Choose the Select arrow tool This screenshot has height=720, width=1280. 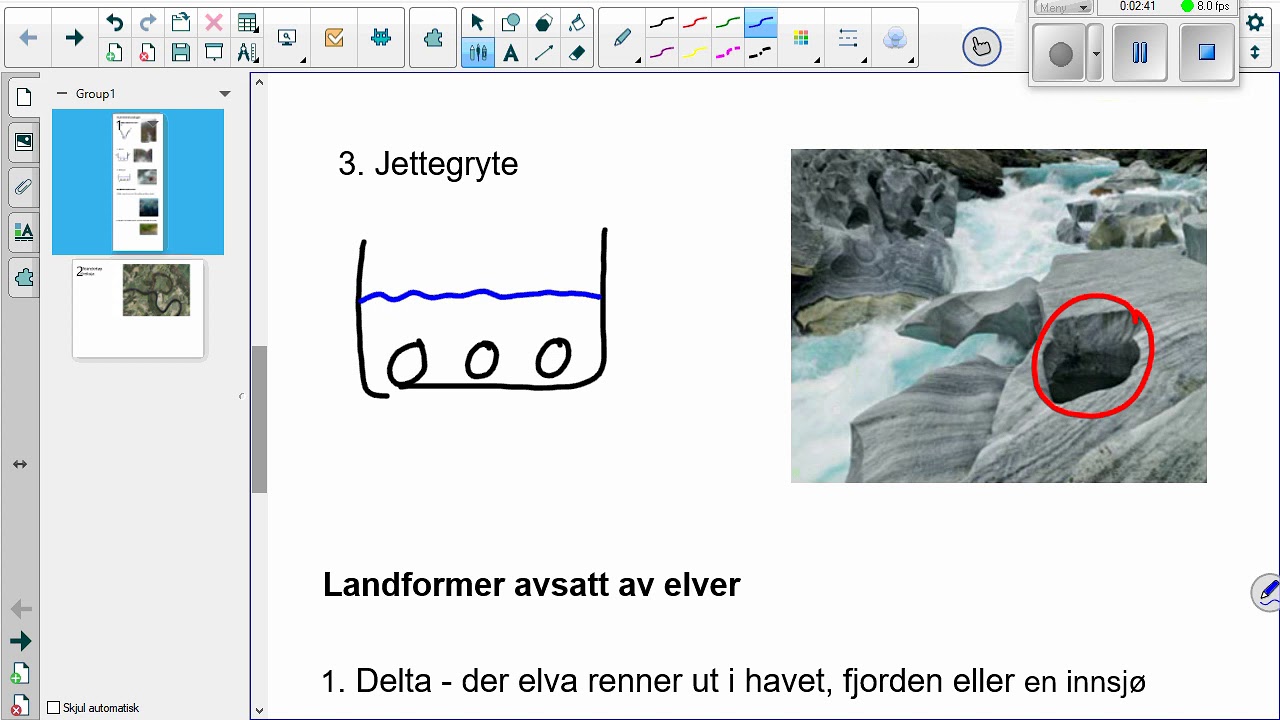[477, 22]
